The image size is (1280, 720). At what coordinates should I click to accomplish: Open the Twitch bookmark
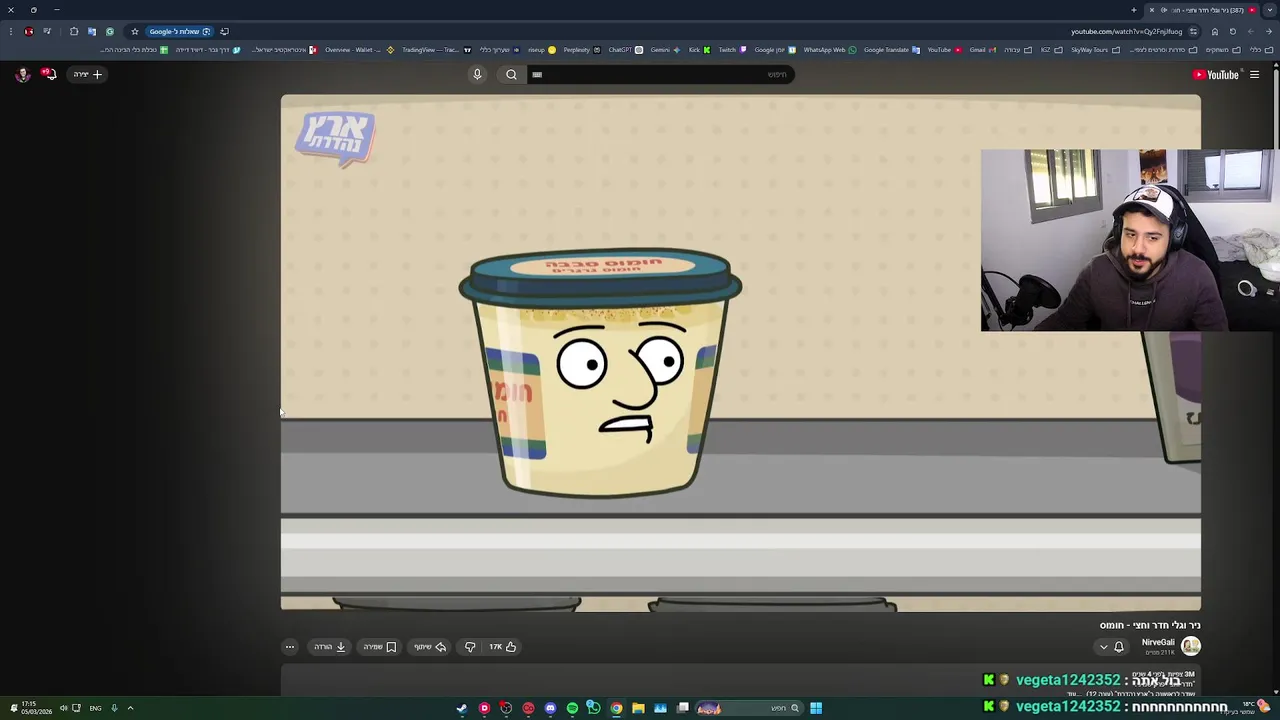[x=732, y=50]
